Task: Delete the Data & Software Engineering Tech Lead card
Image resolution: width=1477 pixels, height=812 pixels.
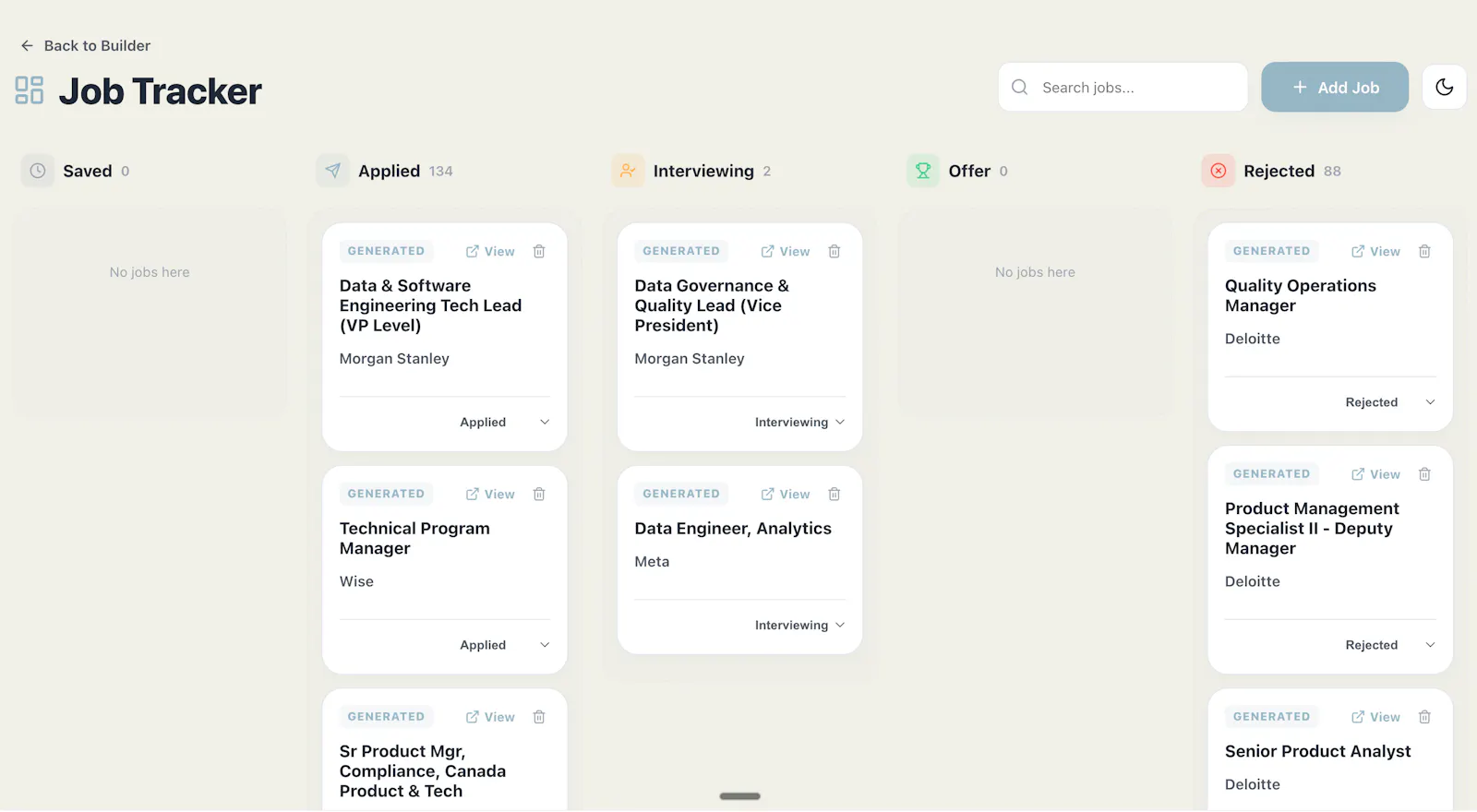Action: (x=539, y=251)
